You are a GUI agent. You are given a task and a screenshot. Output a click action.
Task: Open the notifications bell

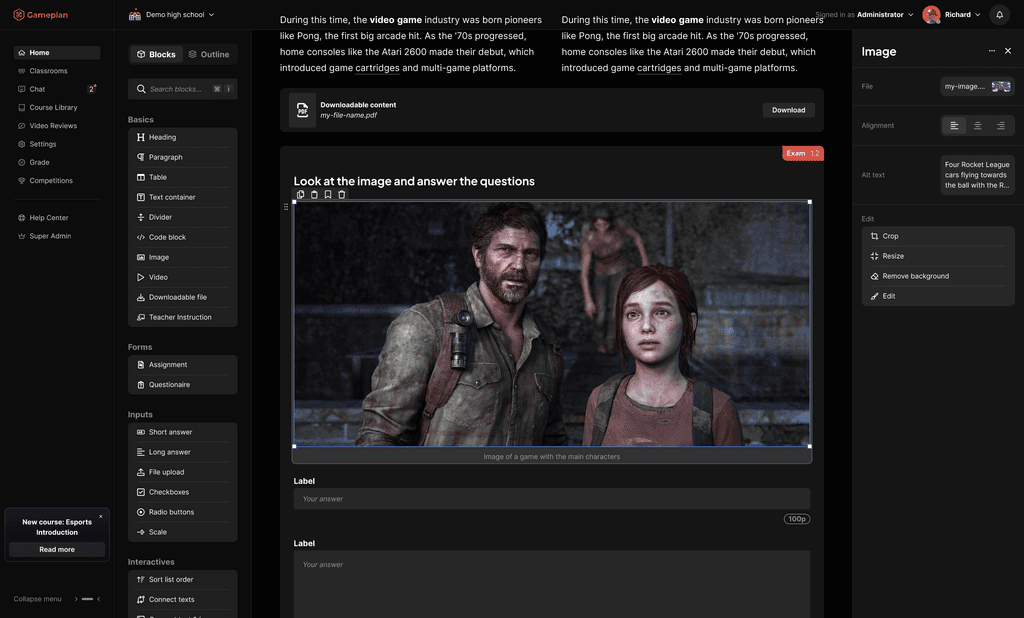click(999, 14)
